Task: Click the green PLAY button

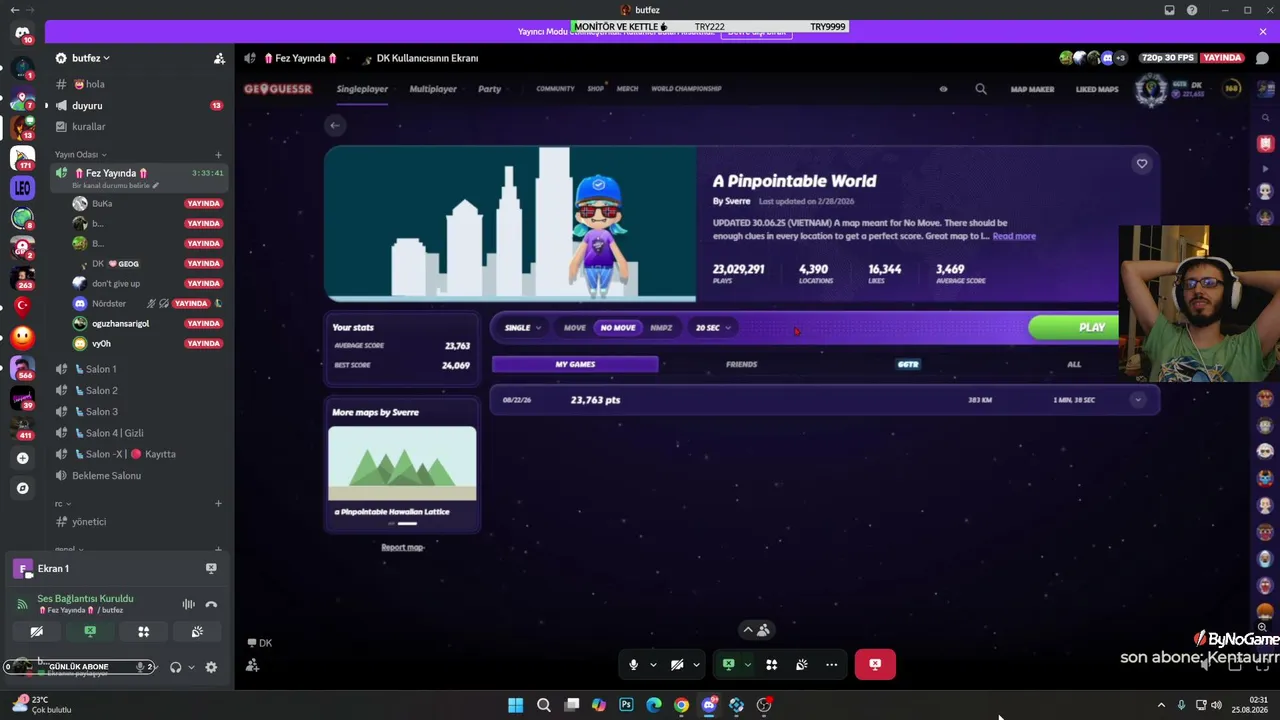Action: (x=1092, y=328)
